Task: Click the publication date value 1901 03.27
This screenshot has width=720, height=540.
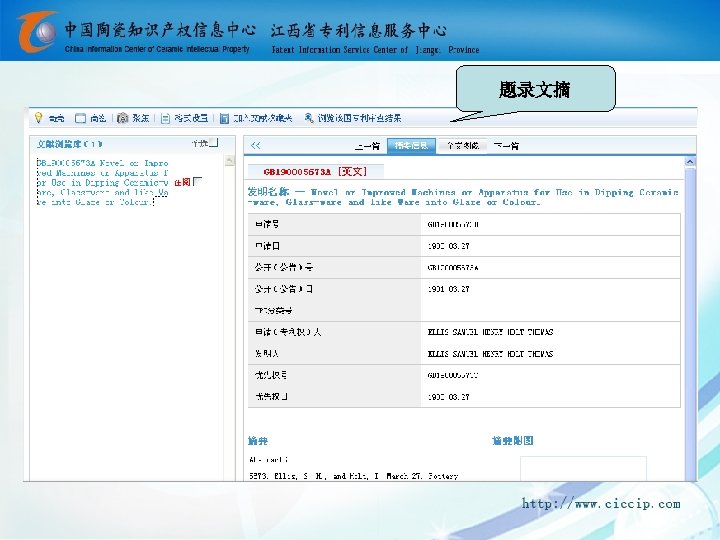Action: tap(449, 289)
